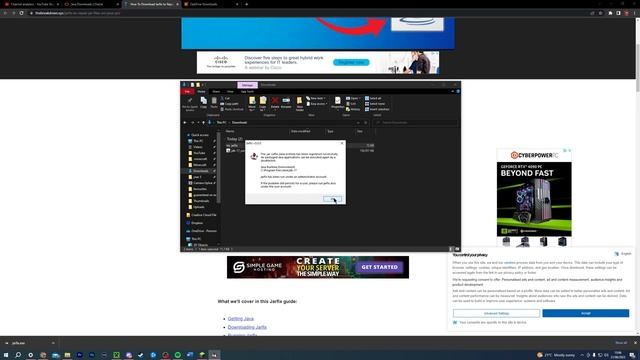
Task: Open the Windows notification center
Action: (632, 355)
